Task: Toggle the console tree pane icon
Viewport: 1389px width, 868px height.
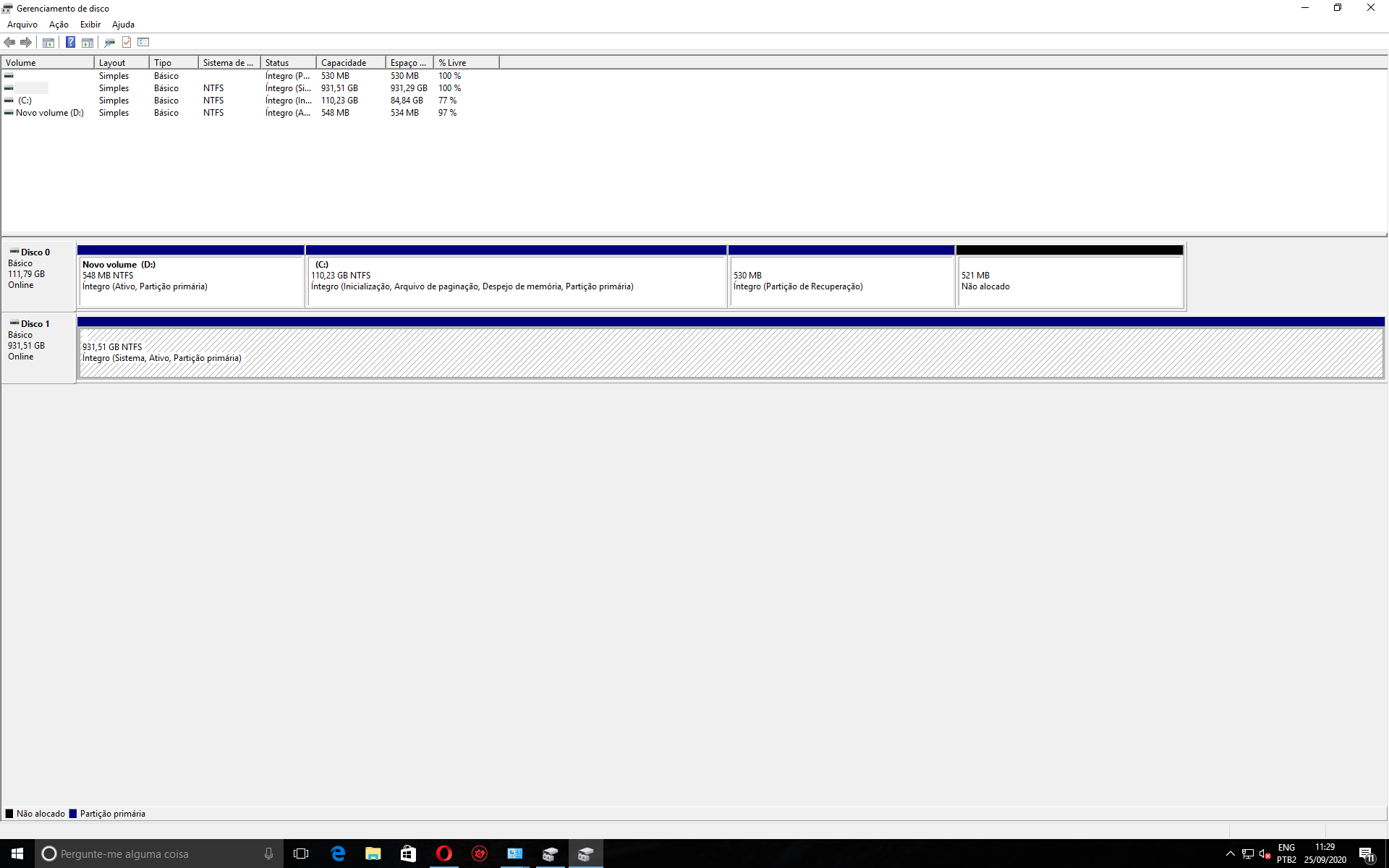Action: 48,43
